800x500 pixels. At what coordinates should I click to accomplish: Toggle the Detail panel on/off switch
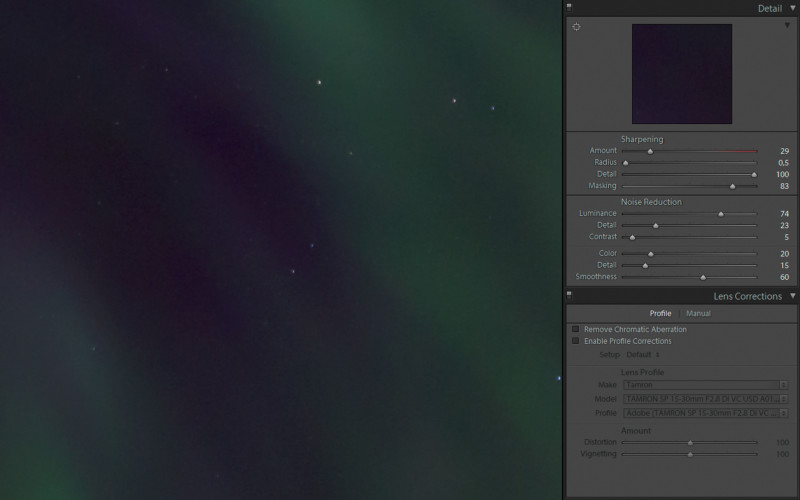click(569, 6)
